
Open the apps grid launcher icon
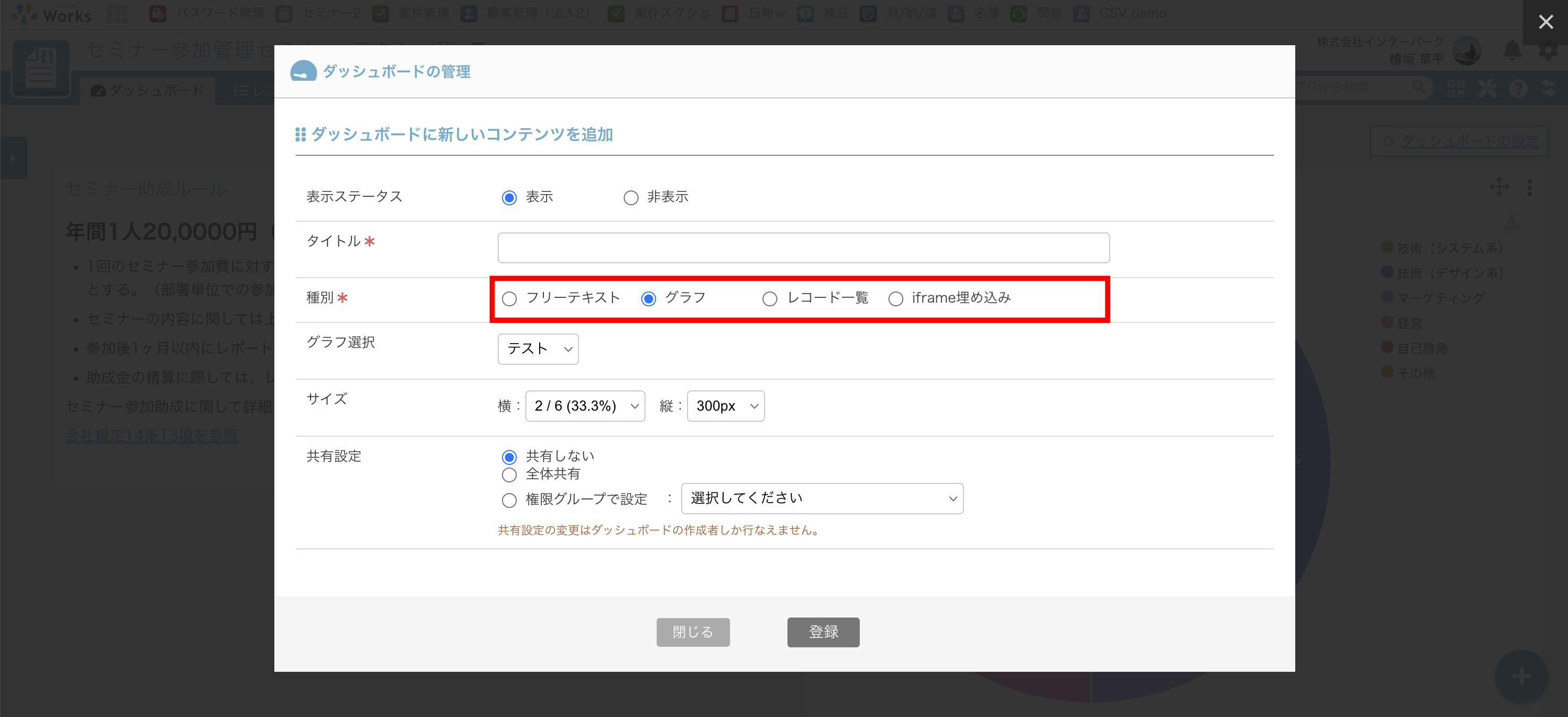117,13
